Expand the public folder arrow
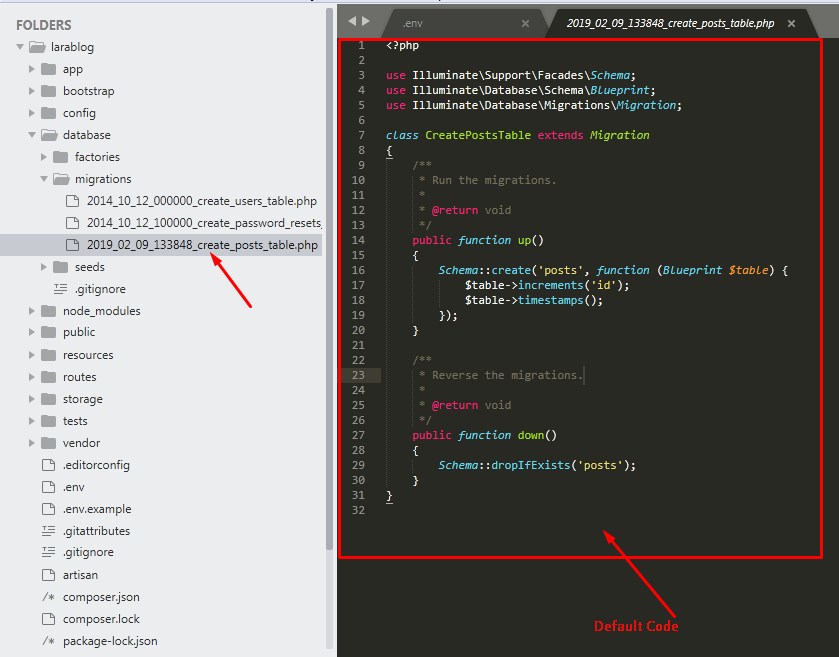 pos(32,332)
